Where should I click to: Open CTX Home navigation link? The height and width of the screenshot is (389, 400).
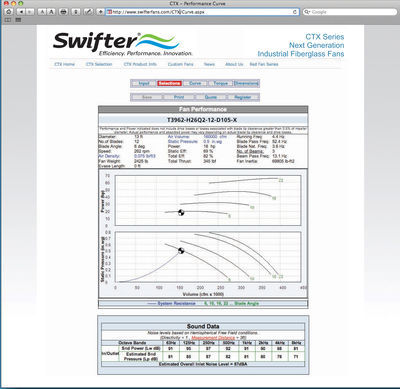(x=65, y=64)
